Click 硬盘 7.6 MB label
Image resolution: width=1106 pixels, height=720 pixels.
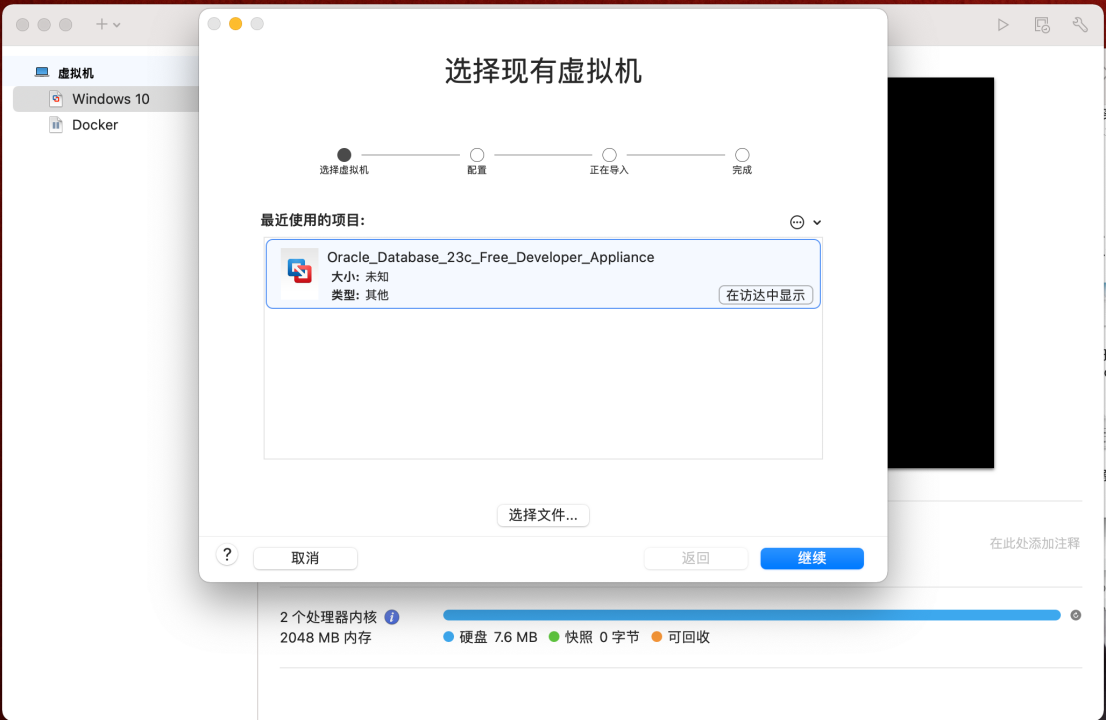click(498, 637)
